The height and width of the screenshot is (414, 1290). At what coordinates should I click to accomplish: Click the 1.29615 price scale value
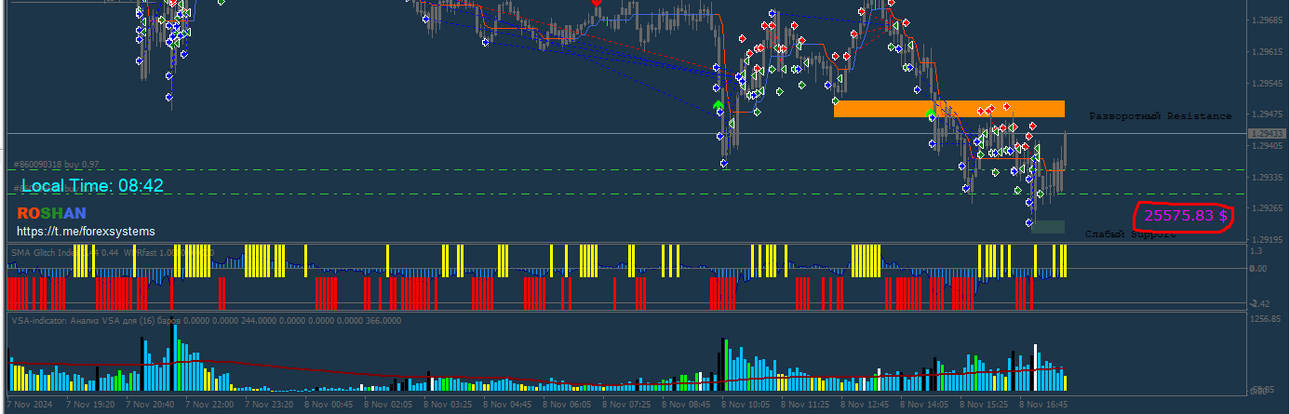click(x=1267, y=52)
